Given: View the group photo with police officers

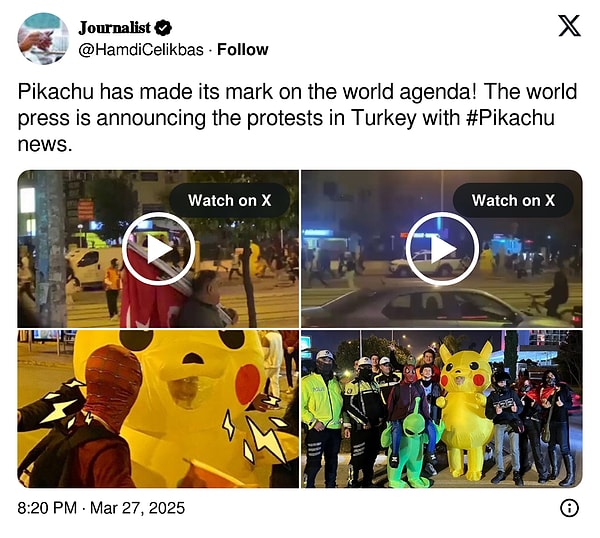Looking at the screenshot, I should pos(442,409).
